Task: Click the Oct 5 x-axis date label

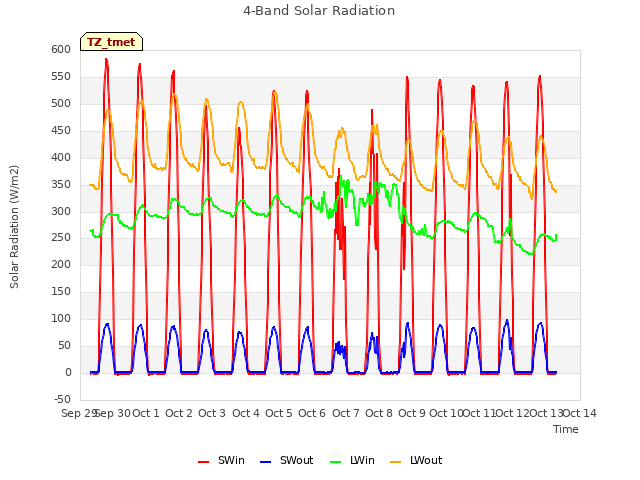Action: [279, 413]
